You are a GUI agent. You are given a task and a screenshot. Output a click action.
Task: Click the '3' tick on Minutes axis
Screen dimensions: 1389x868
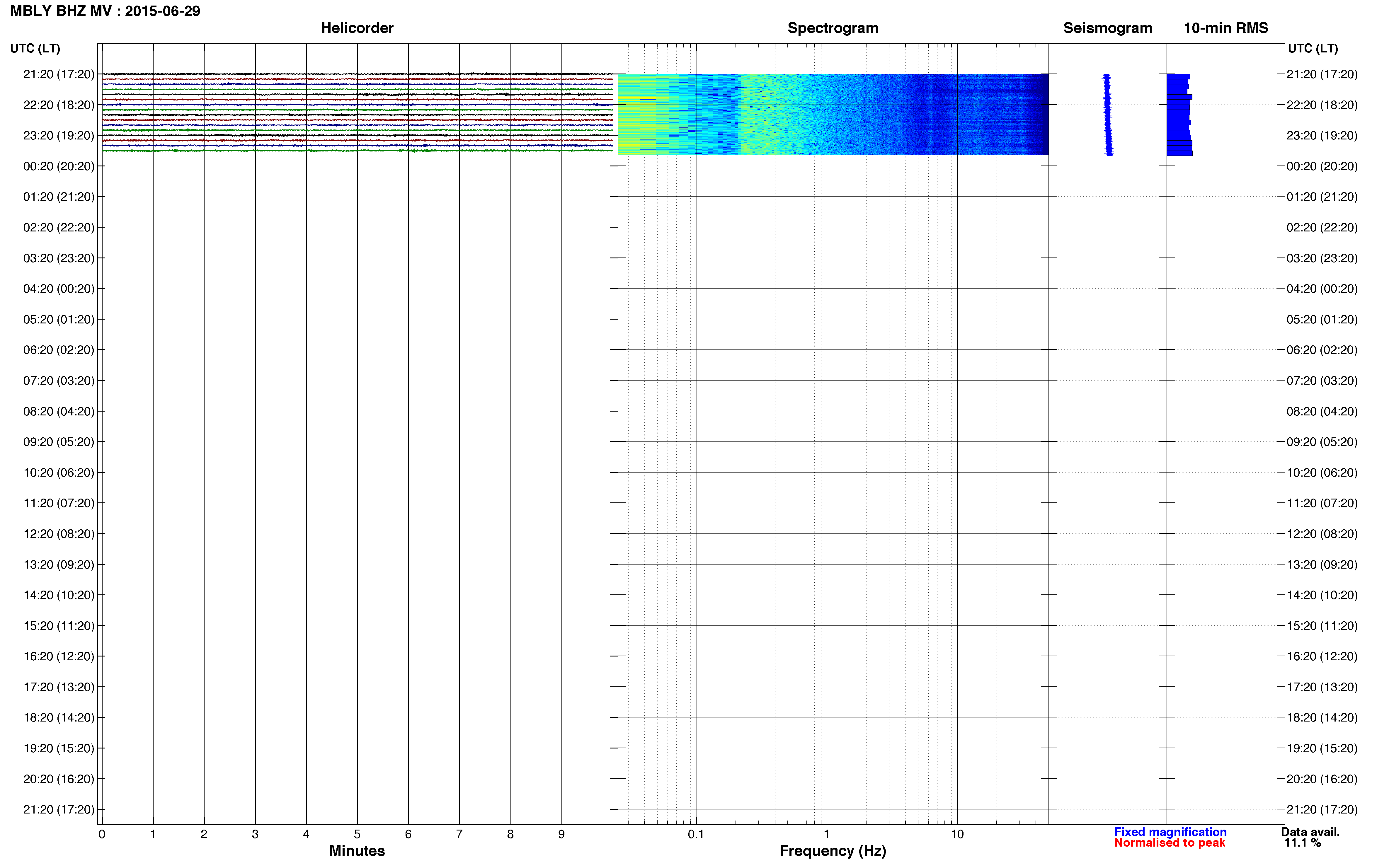pyautogui.click(x=255, y=834)
